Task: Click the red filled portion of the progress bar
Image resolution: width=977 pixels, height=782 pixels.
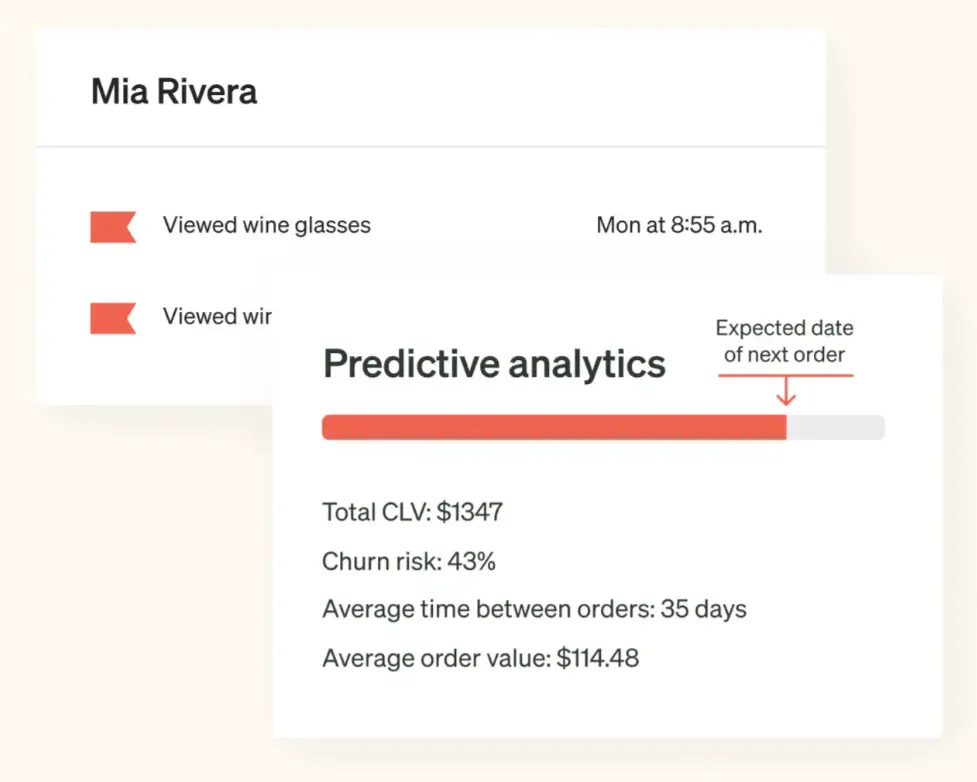Action: [554, 428]
